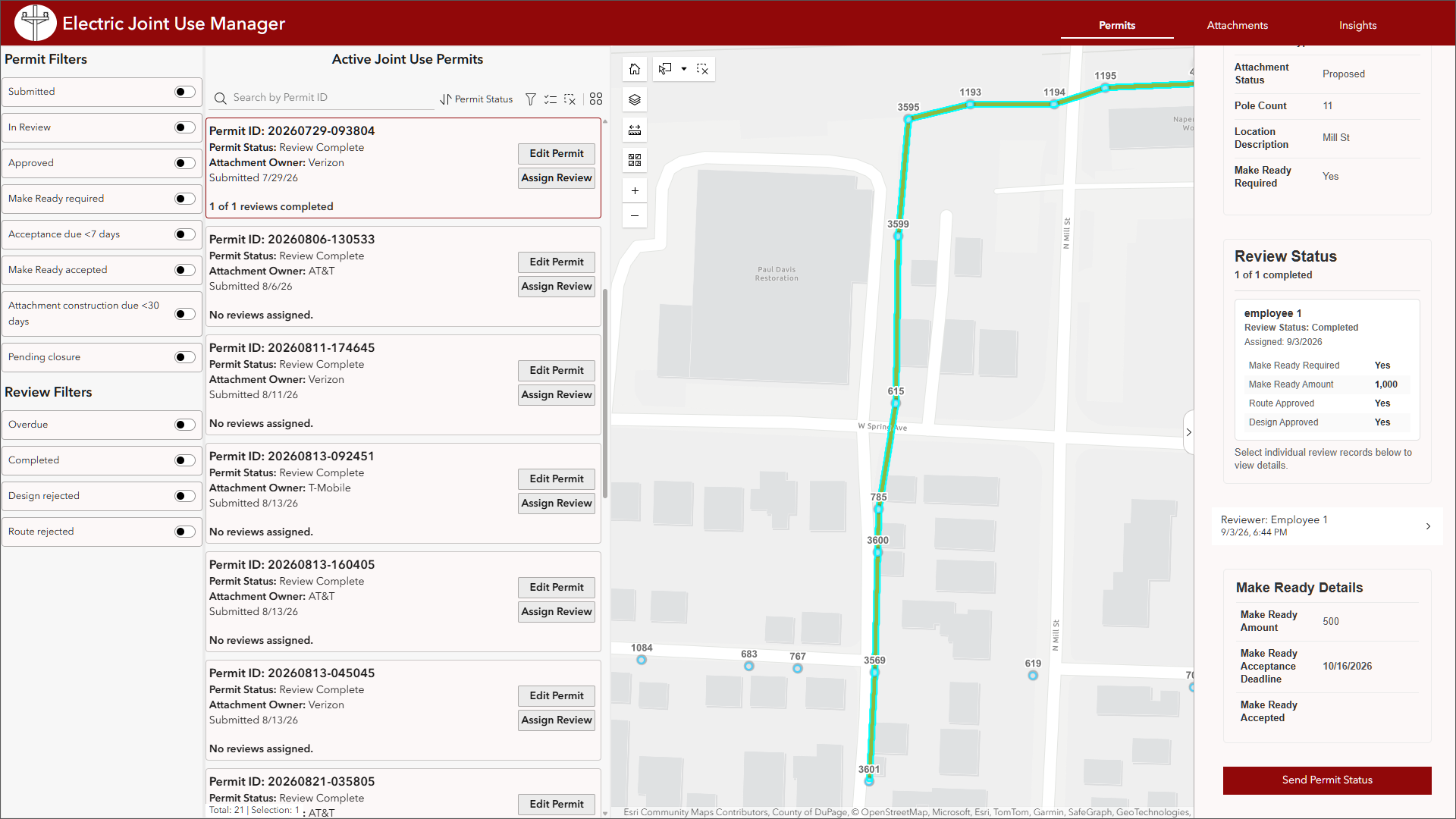Enable the Approved permit filter
The image size is (1456, 819).
tap(185, 163)
